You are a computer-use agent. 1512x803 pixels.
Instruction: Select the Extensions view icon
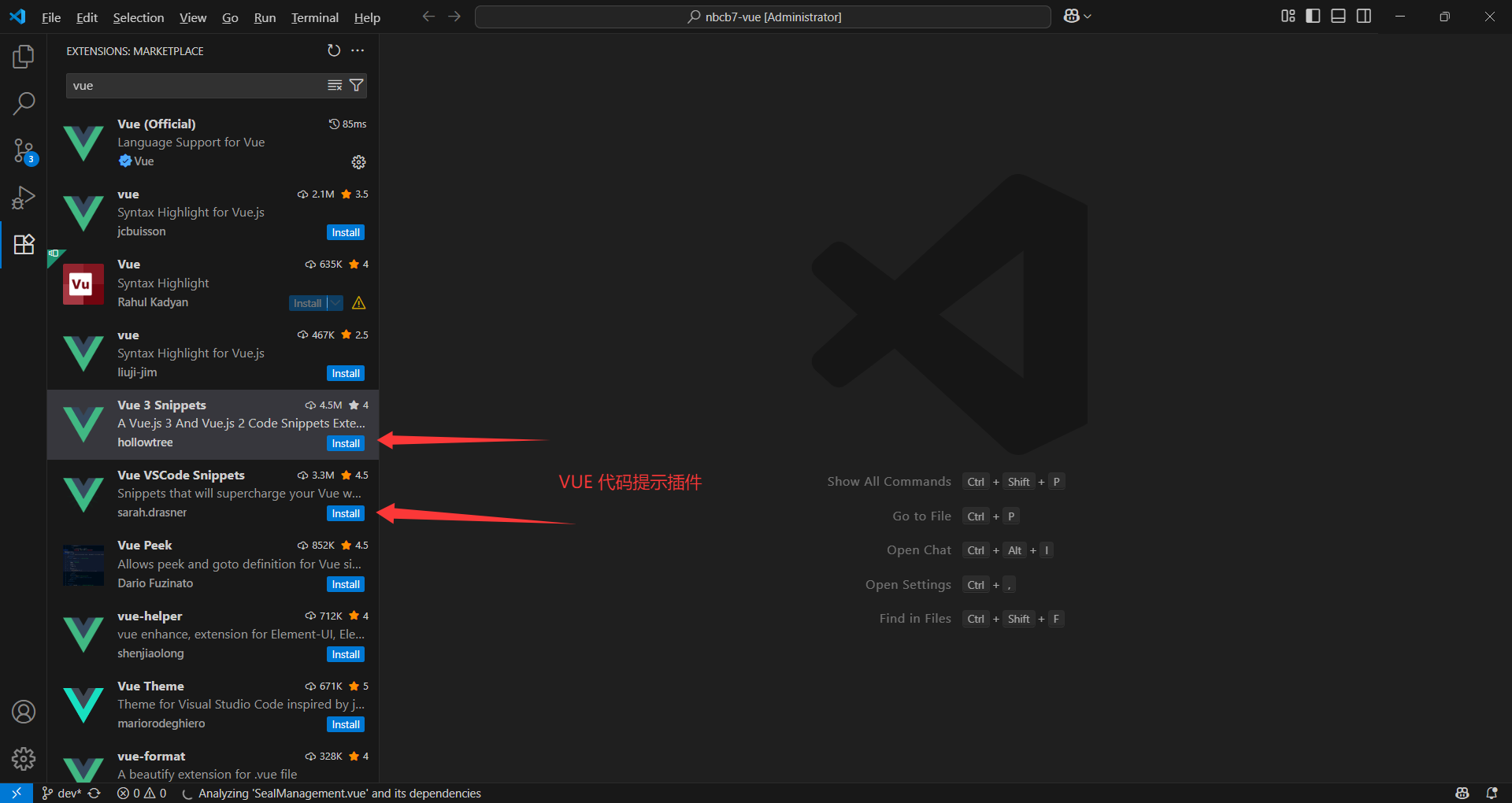(x=24, y=244)
